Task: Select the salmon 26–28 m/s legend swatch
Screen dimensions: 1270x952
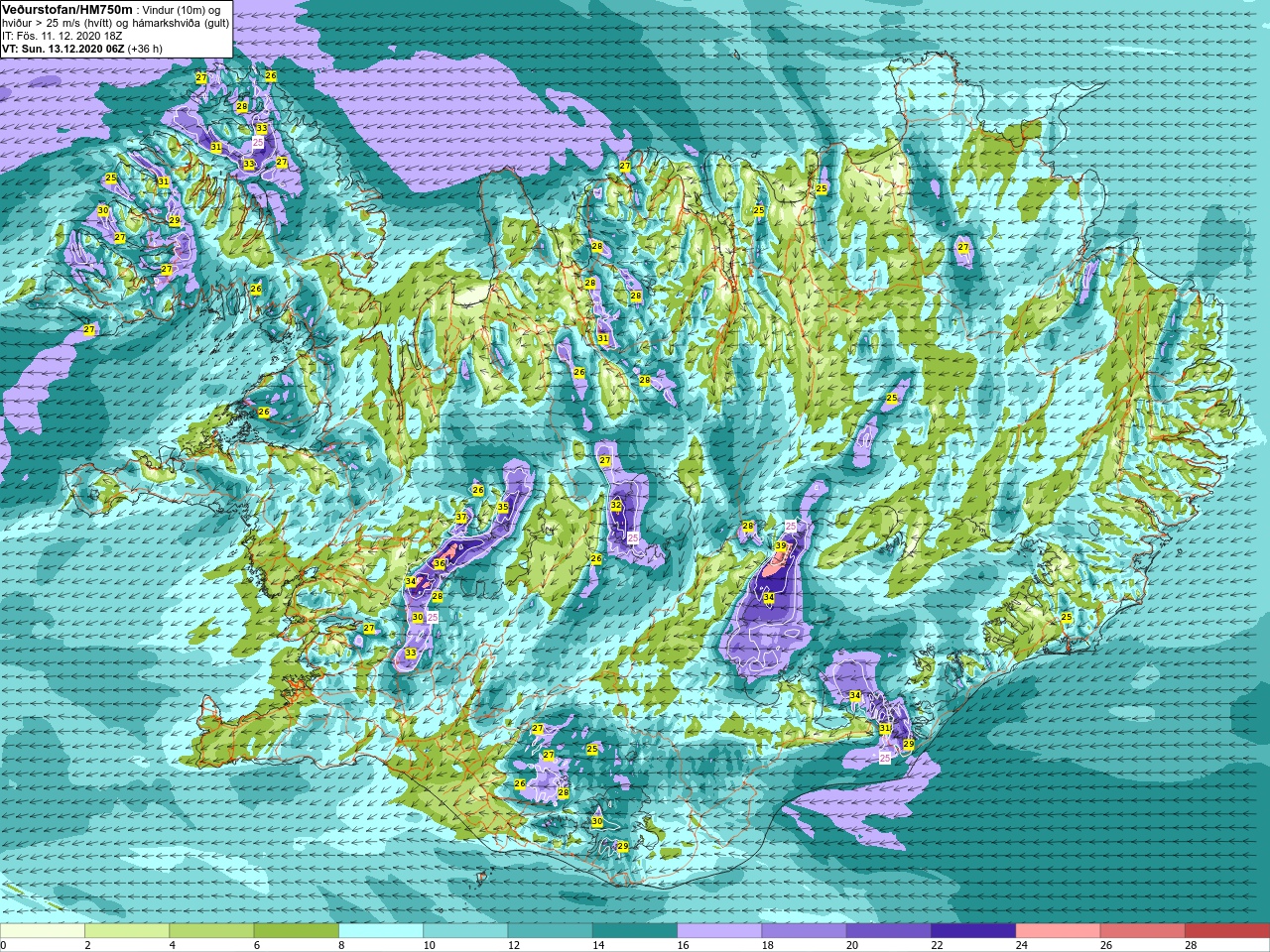Action: [1143, 931]
